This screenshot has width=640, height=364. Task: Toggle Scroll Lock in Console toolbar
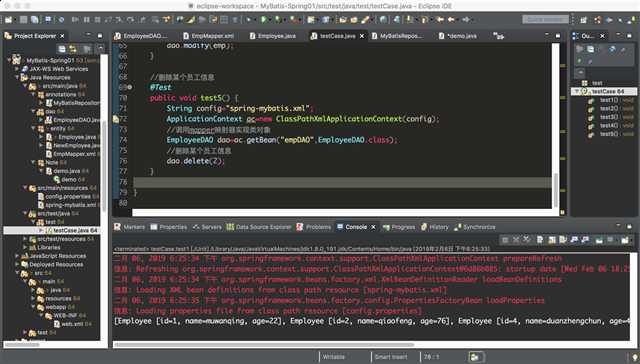pos(552,240)
